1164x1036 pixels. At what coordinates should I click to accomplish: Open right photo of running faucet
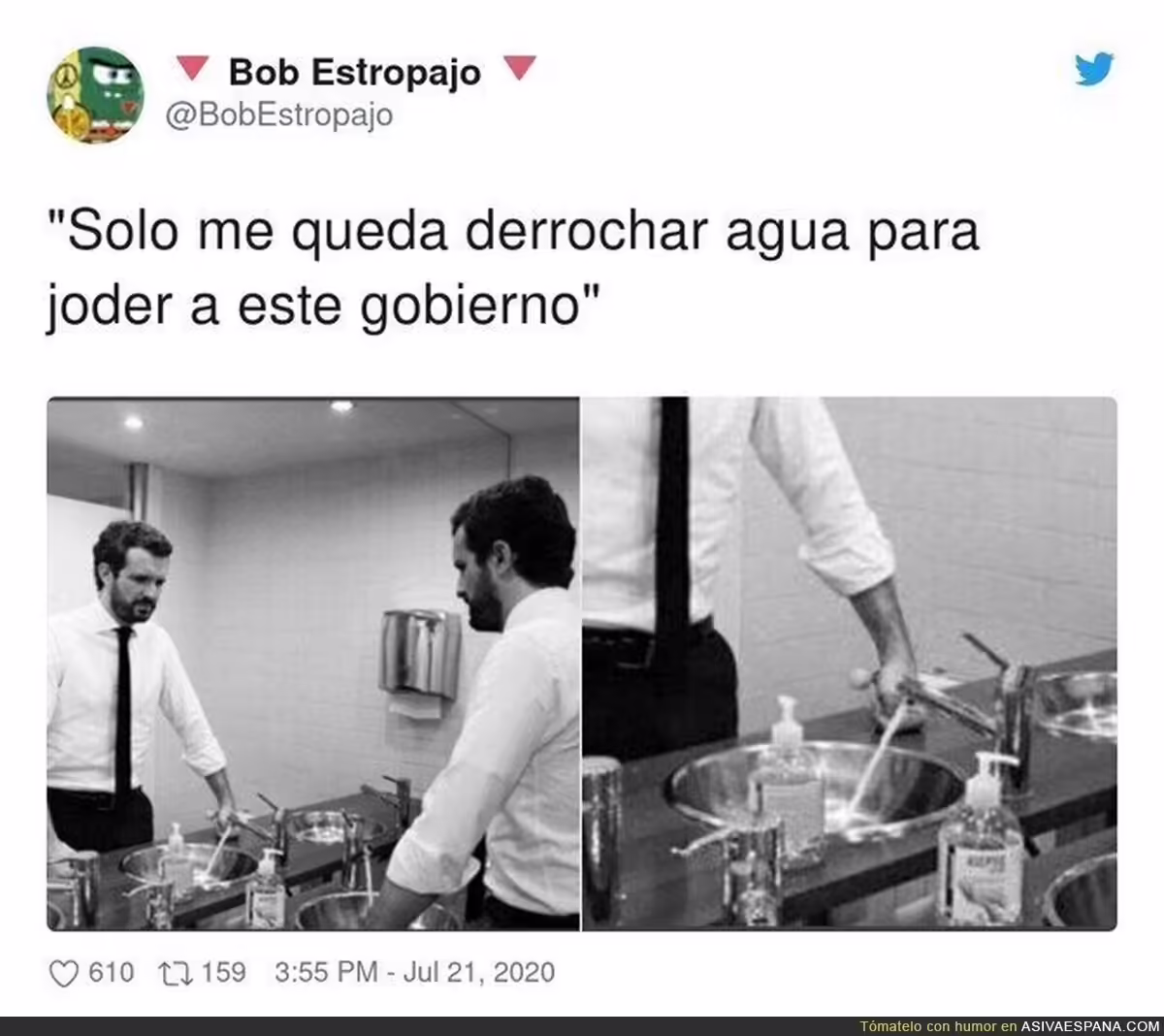coord(850,664)
